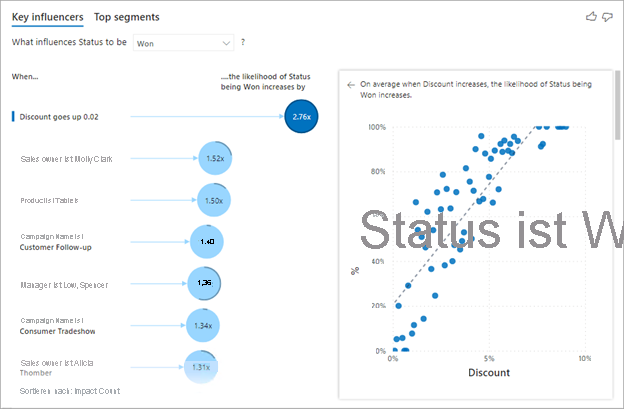Select the Consumer Tradeshow campaign row
This screenshot has height=409, width=624.
tap(57, 326)
